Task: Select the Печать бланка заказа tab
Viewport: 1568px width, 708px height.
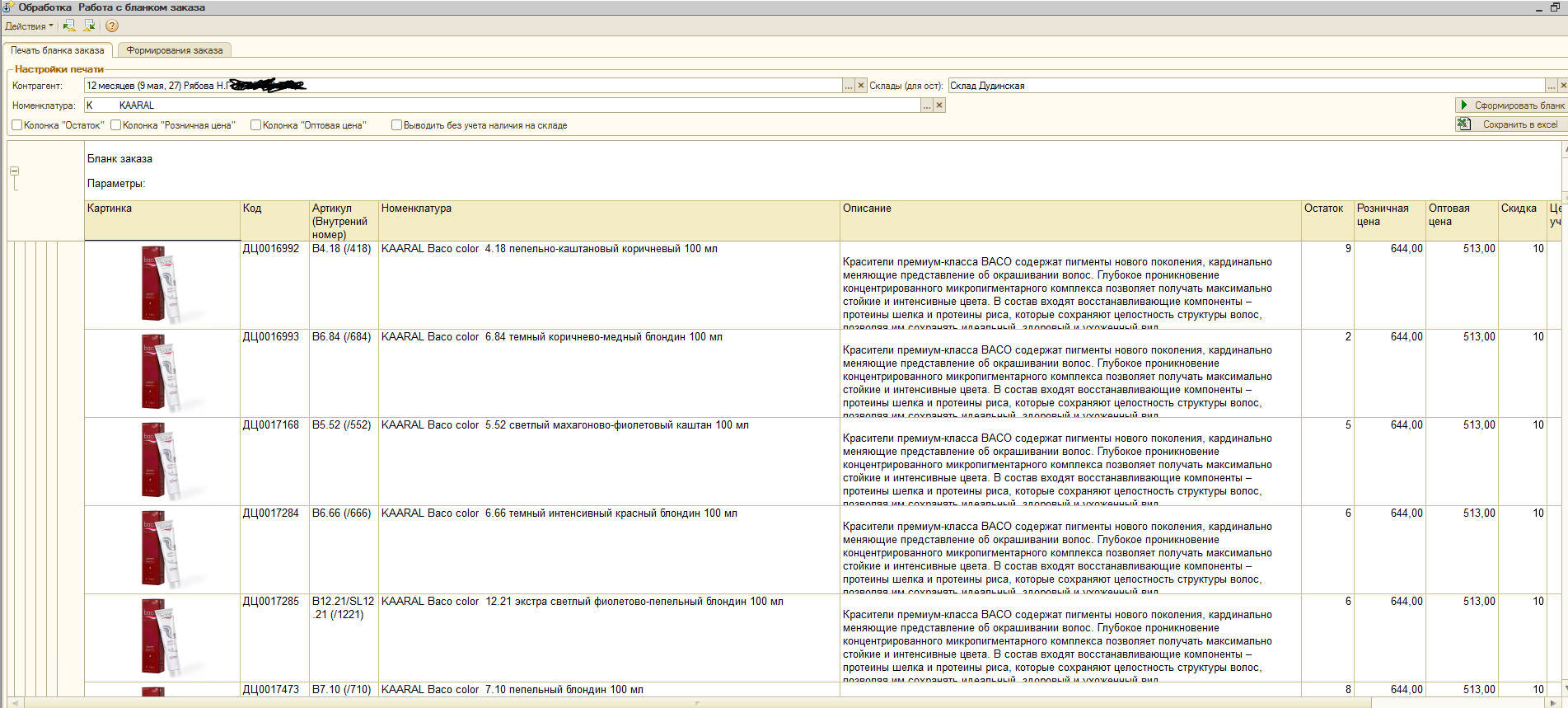Action: [x=57, y=50]
